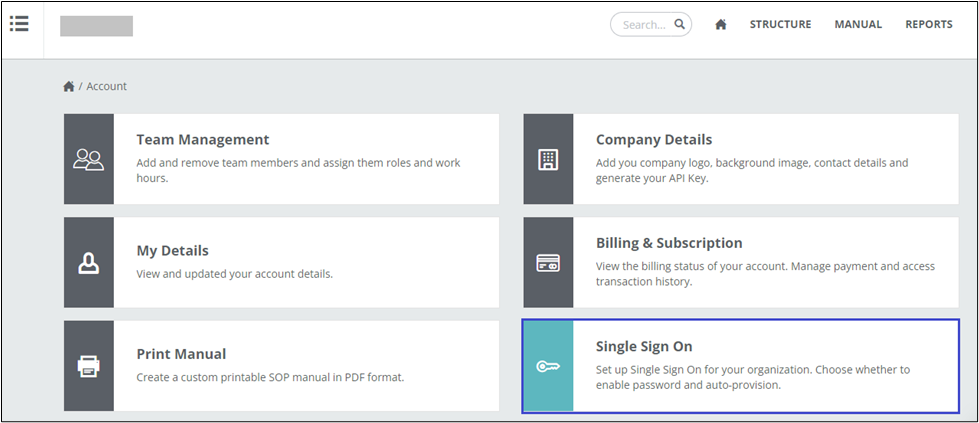Click the My Details user icon
The image size is (979, 423).
(88, 263)
